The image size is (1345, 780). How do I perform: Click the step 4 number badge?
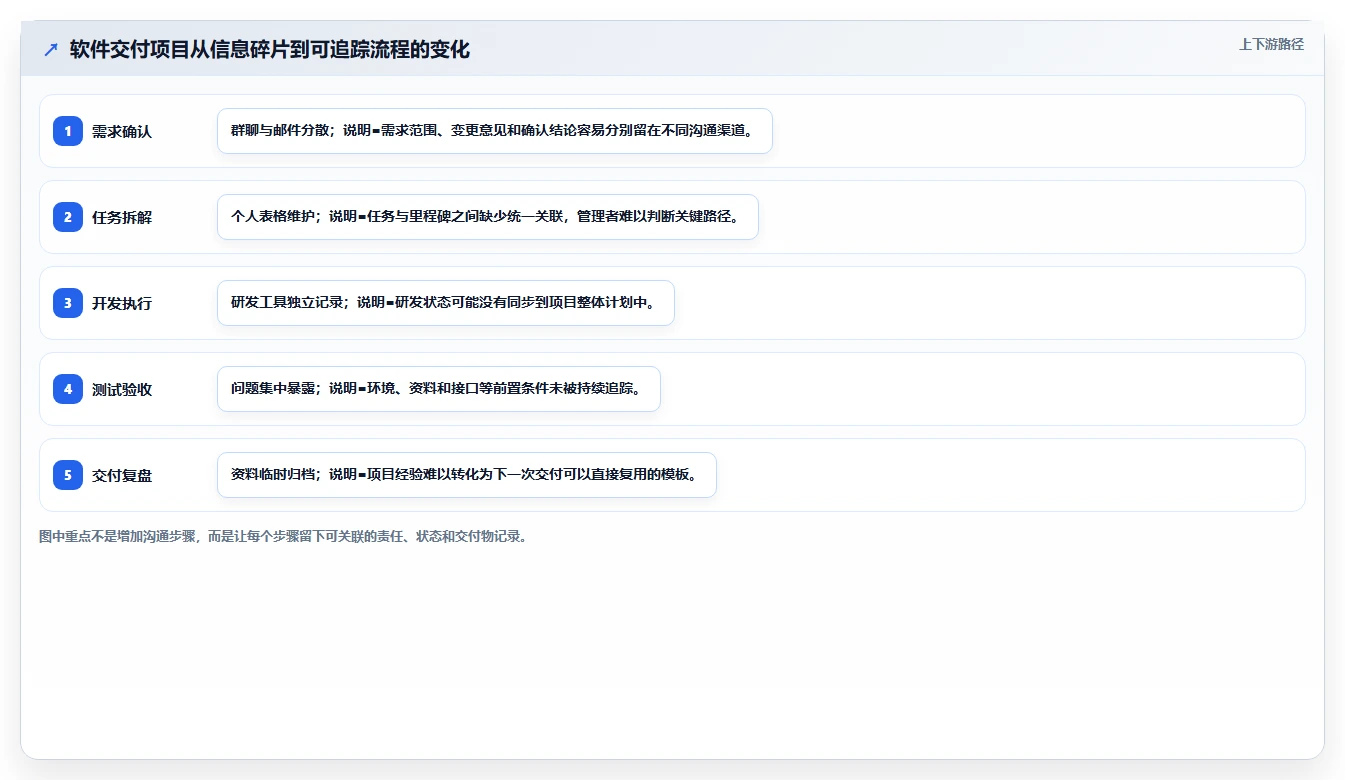(68, 389)
